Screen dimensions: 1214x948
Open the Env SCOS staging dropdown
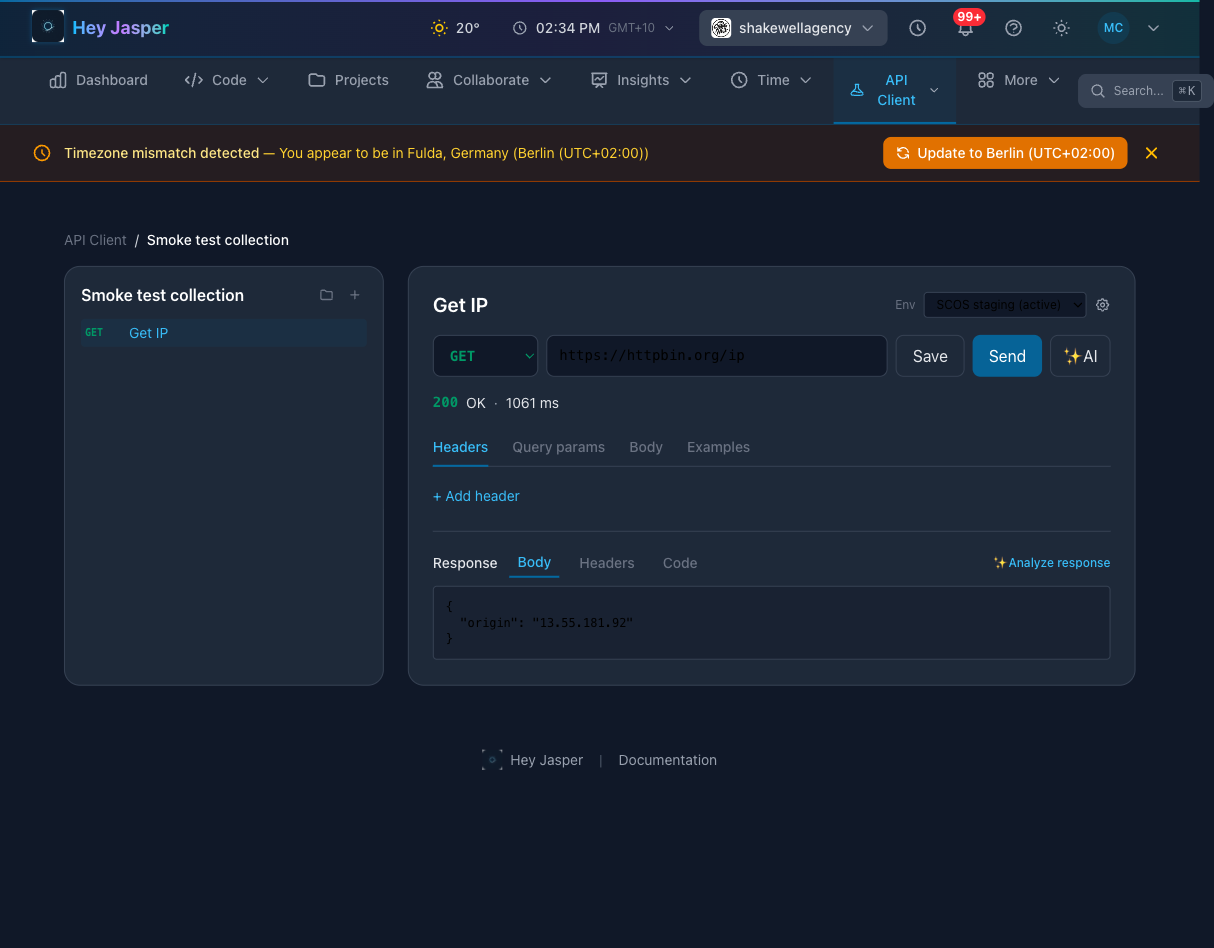pyautogui.click(x=1005, y=304)
